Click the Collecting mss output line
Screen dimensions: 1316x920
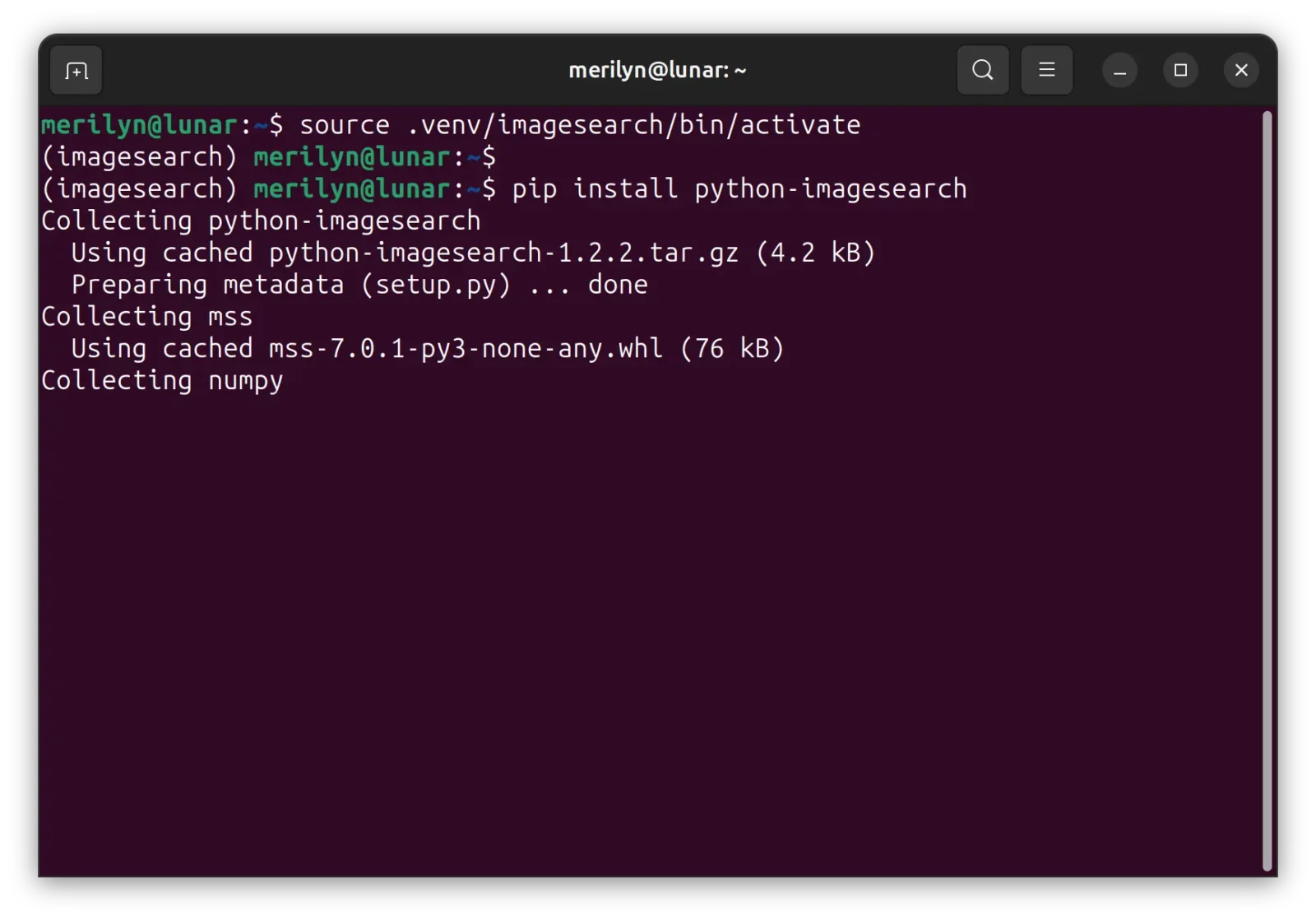tap(146, 317)
